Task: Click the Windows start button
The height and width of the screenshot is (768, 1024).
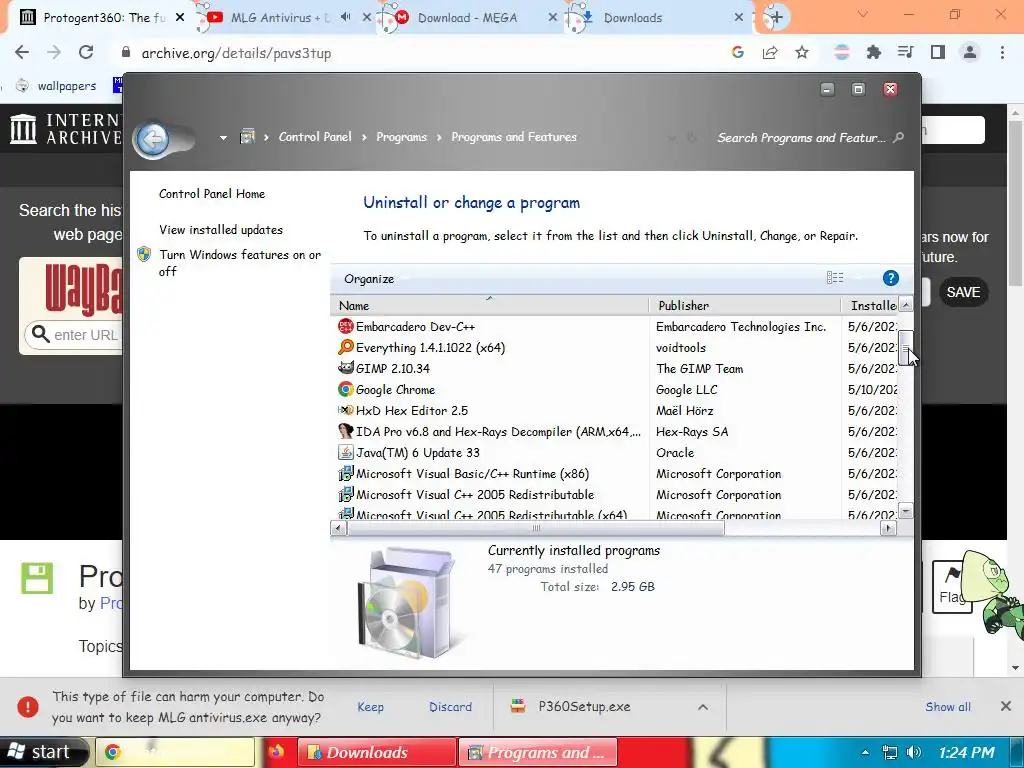Action: tap(41, 752)
